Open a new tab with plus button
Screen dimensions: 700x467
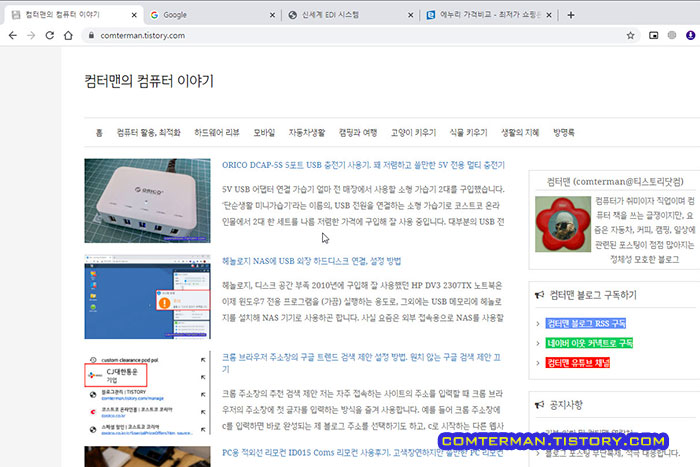[x=571, y=15]
